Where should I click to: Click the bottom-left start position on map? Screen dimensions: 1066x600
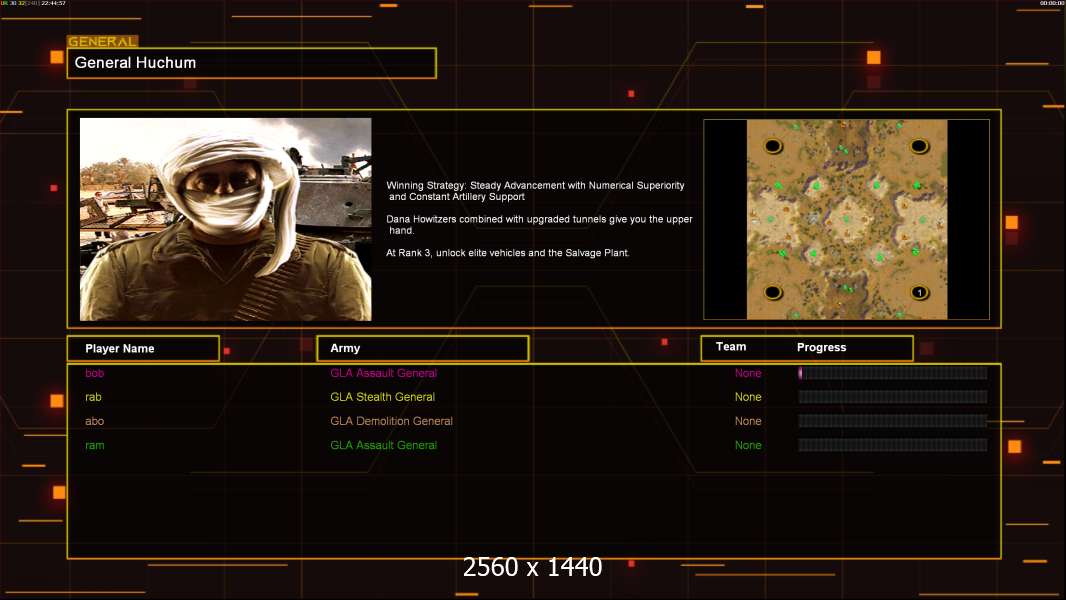pyautogui.click(x=773, y=293)
